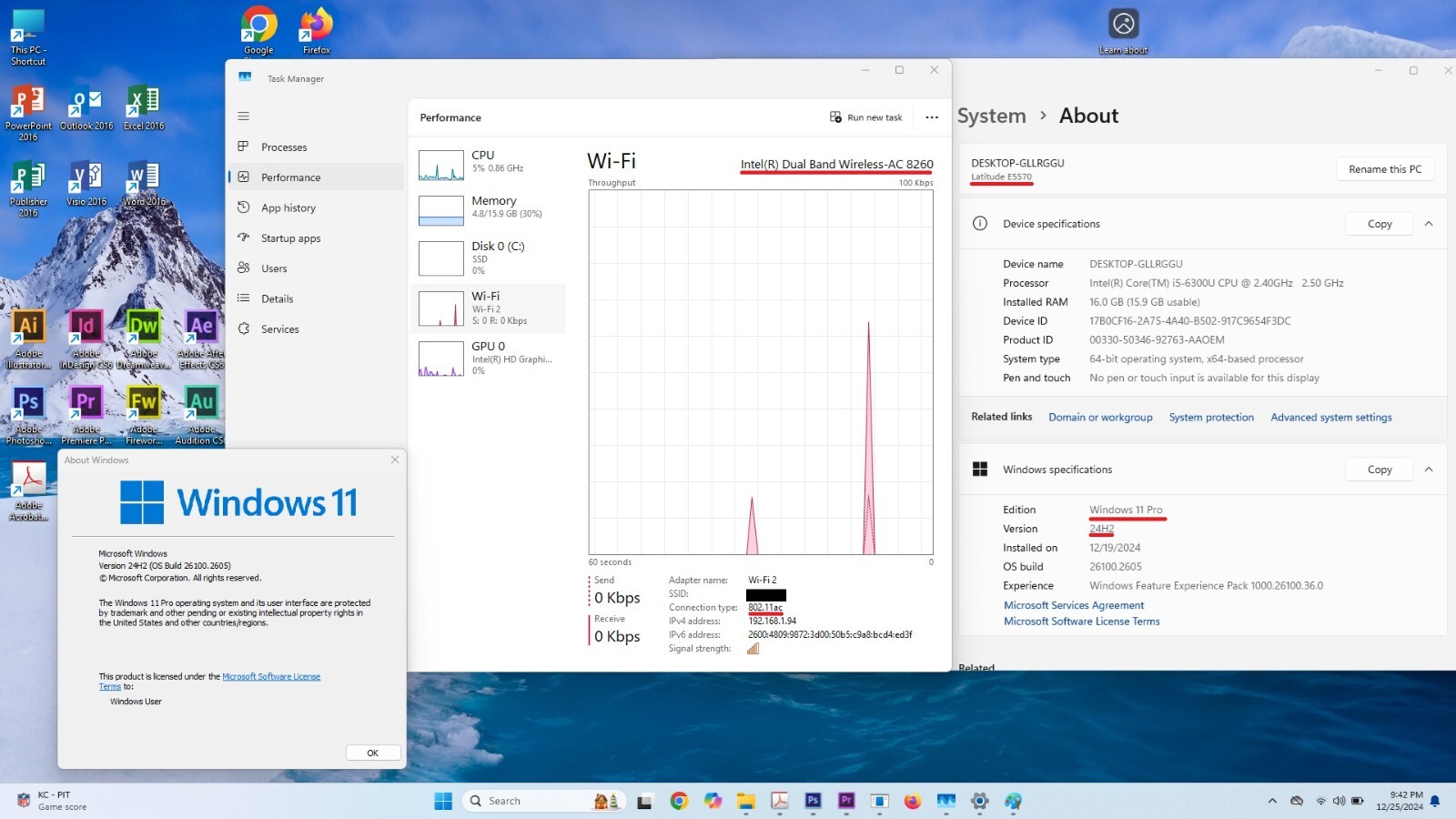Click the Adobe Premiere Pro desktop icon
This screenshot has height=819, width=1456.
click(x=86, y=416)
